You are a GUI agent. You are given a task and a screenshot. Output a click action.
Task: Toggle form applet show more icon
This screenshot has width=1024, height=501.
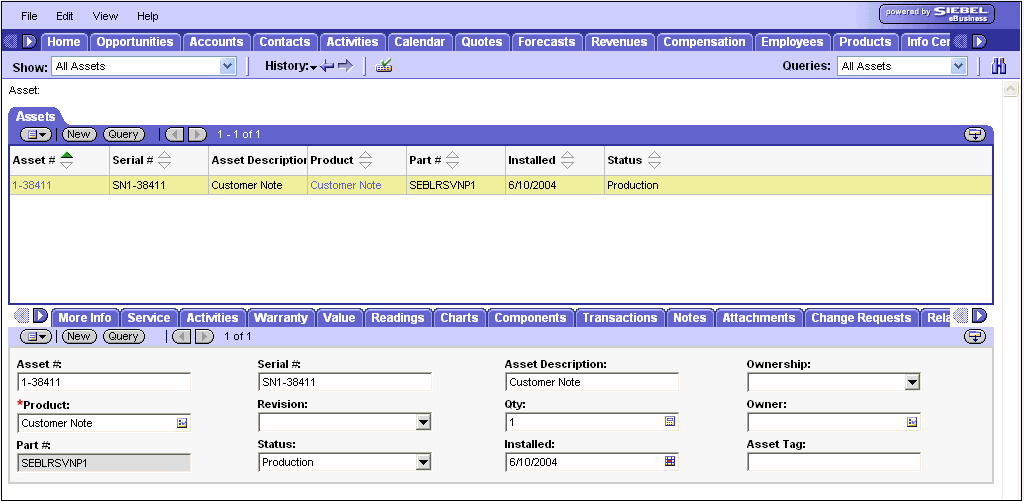[x=974, y=336]
